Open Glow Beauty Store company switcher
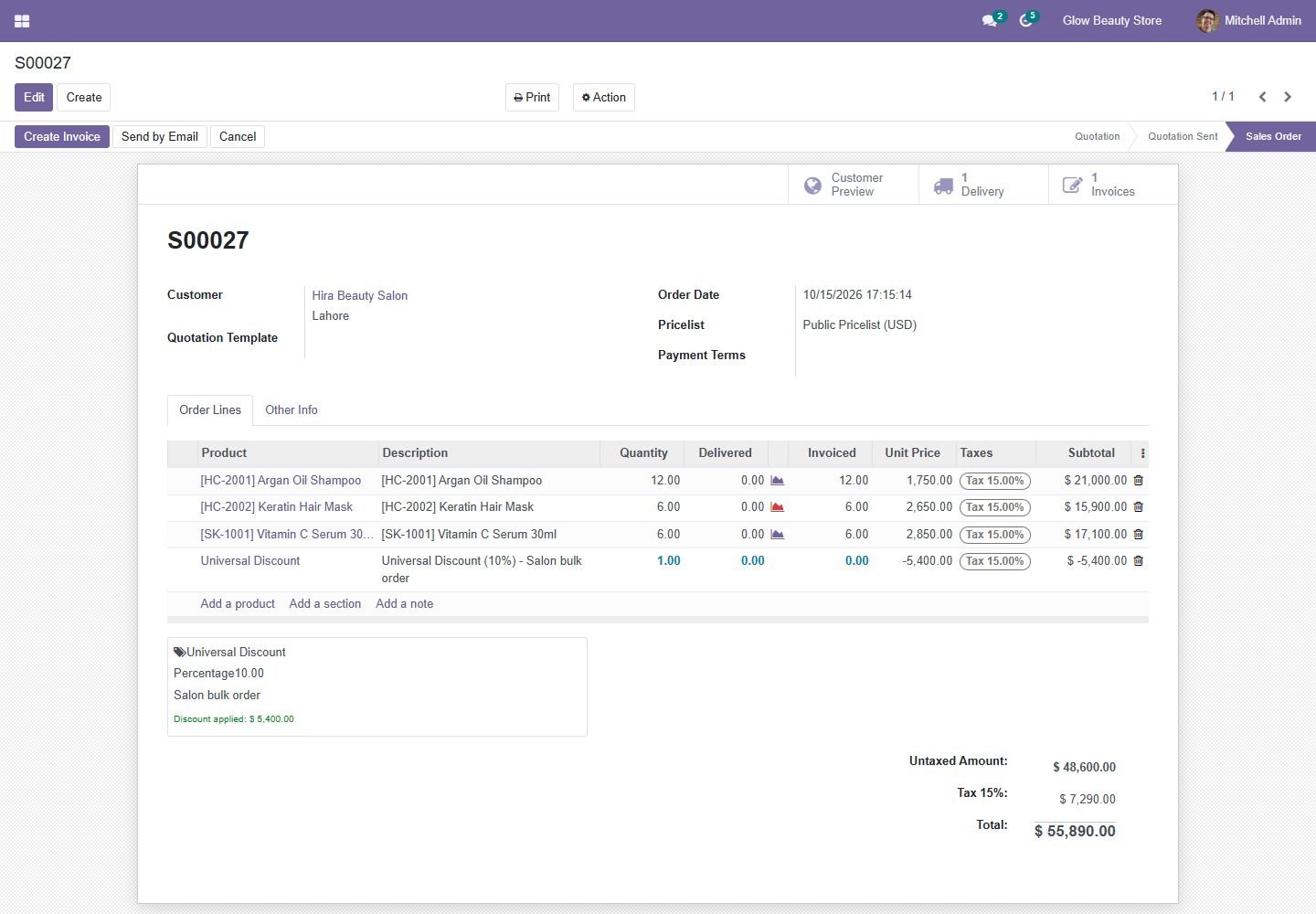Image resolution: width=1316 pixels, height=914 pixels. point(1112,20)
